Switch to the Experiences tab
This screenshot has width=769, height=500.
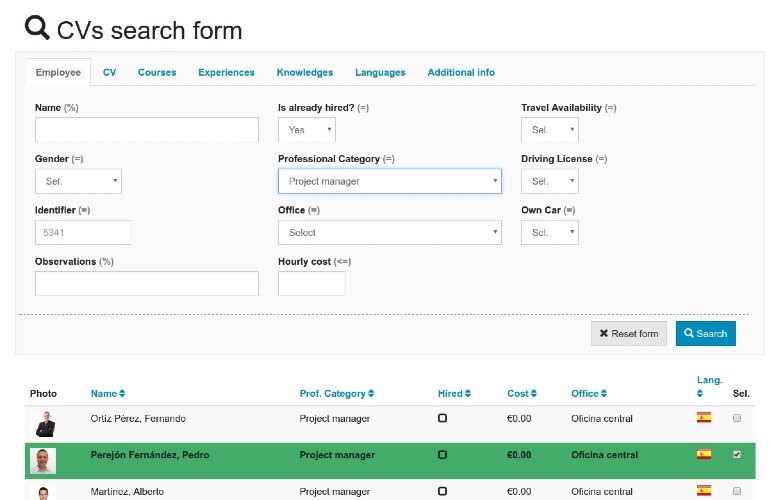[x=226, y=73]
